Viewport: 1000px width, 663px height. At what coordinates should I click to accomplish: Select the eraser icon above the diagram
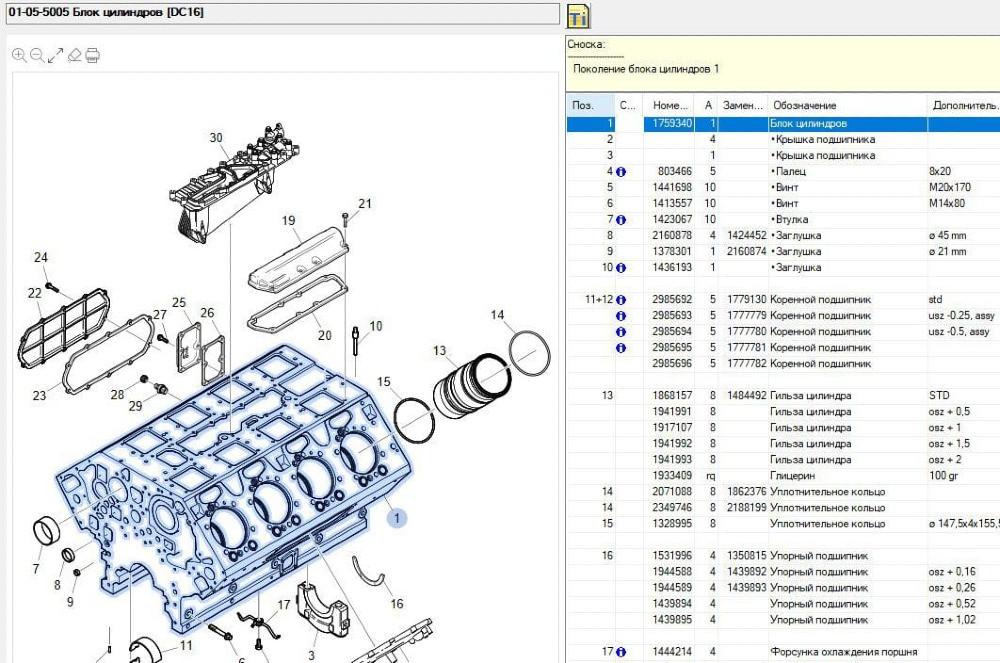(74, 55)
